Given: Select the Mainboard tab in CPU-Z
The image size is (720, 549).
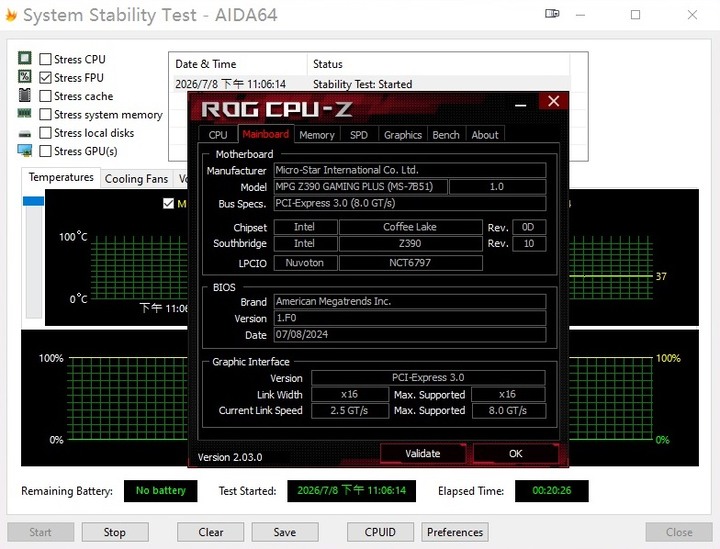Looking at the screenshot, I should 266,134.
